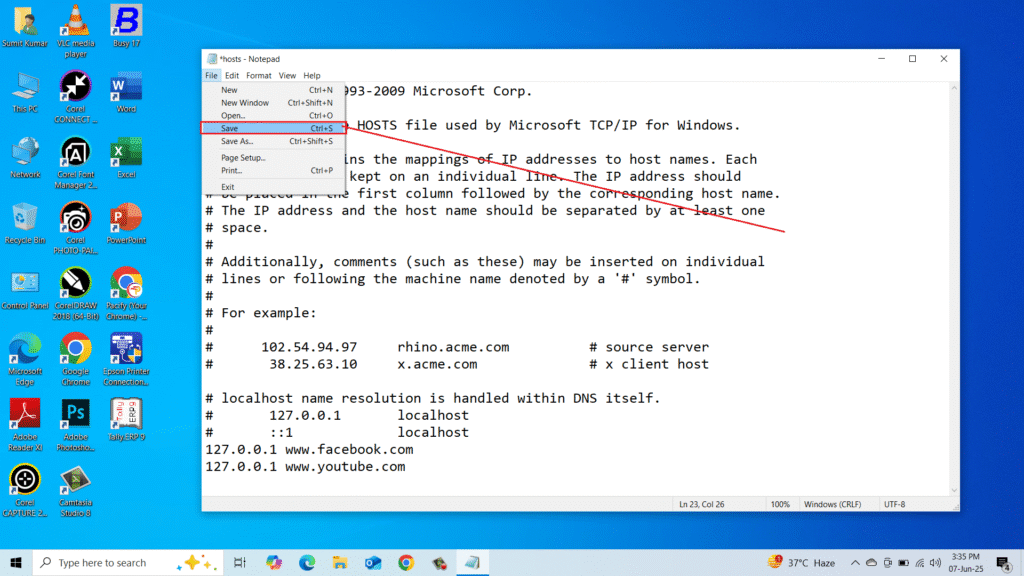Screen dimensions: 1024x576
Task: Select the Pacify Chrome shortcut icon
Action: click(126, 294)
